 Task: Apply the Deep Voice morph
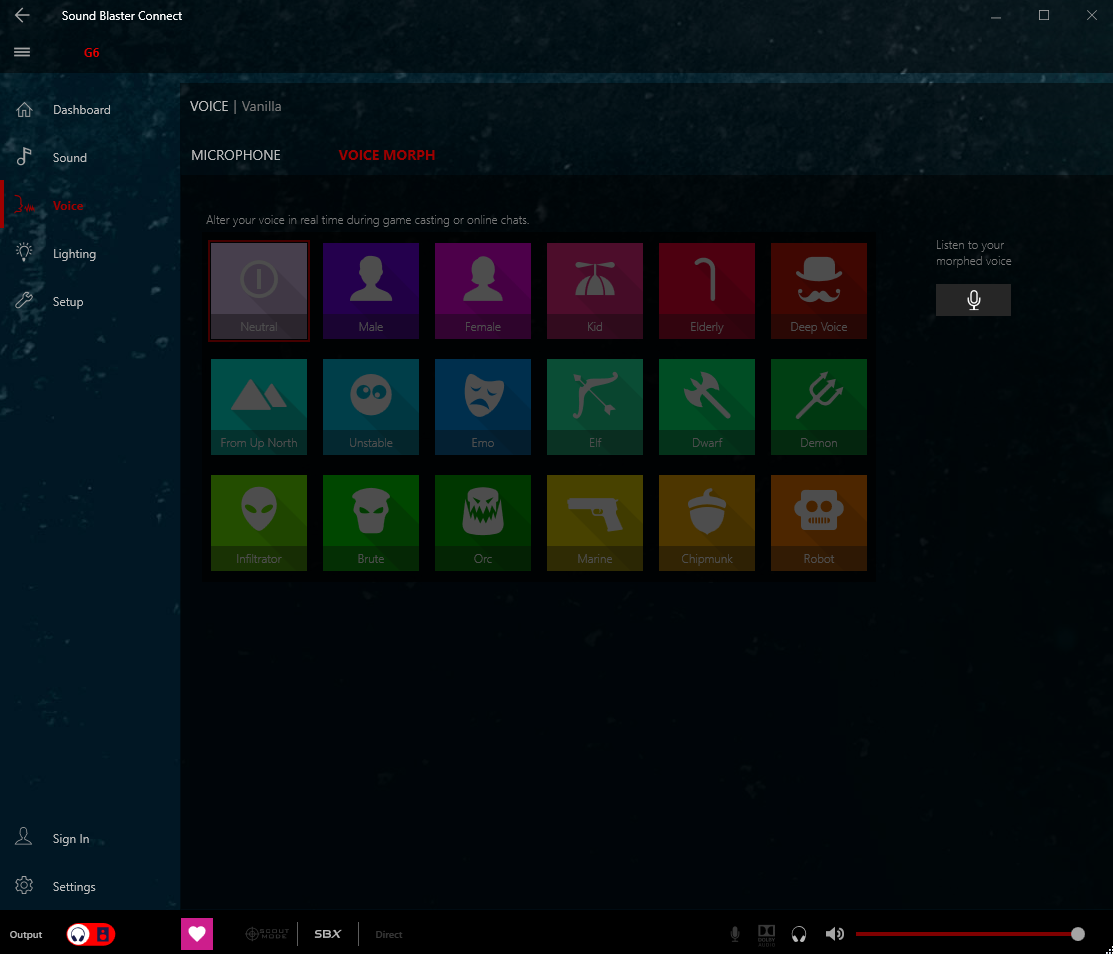[x=818, y=291]
